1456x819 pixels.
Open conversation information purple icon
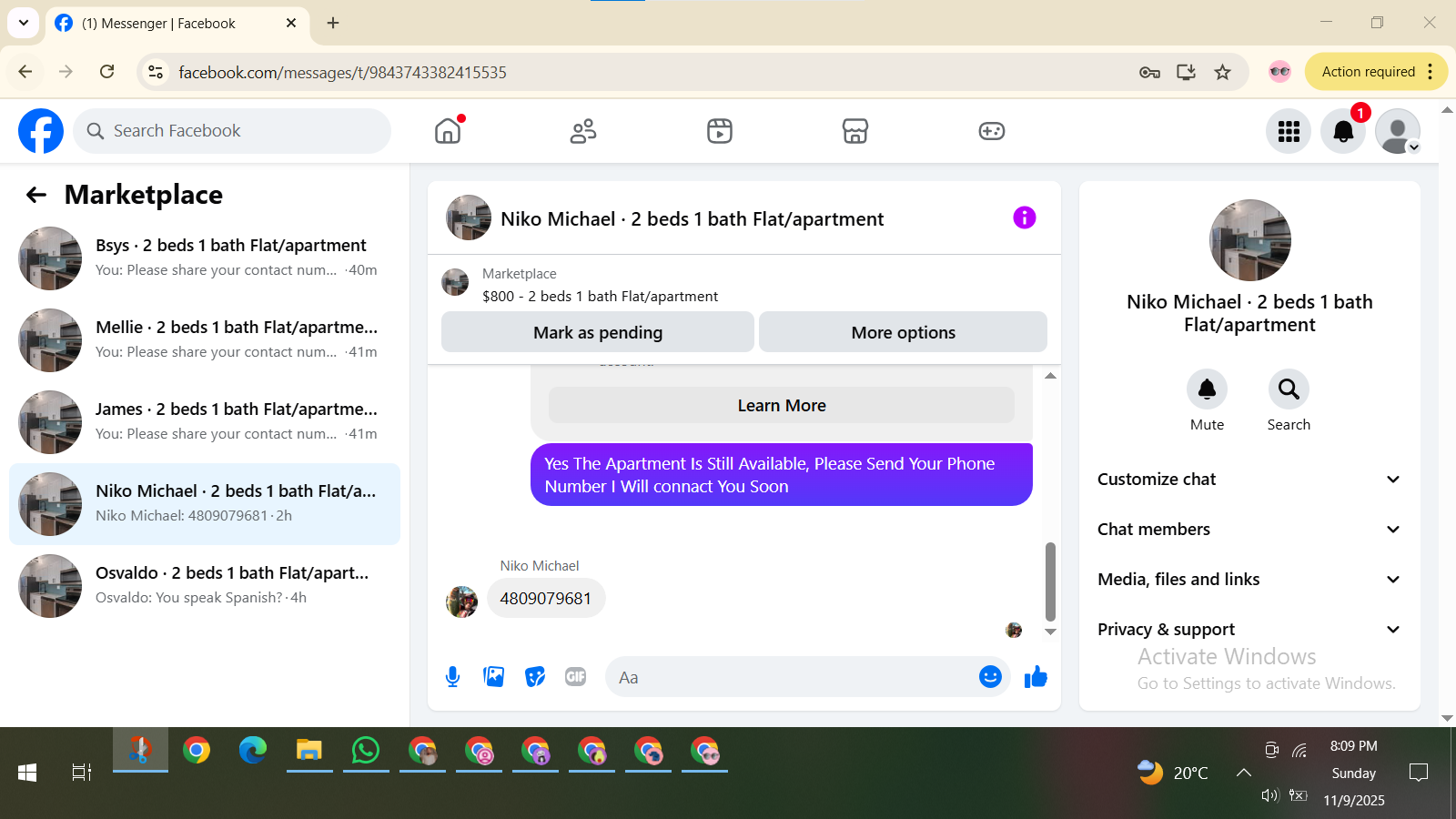(x=1025, y=217)
